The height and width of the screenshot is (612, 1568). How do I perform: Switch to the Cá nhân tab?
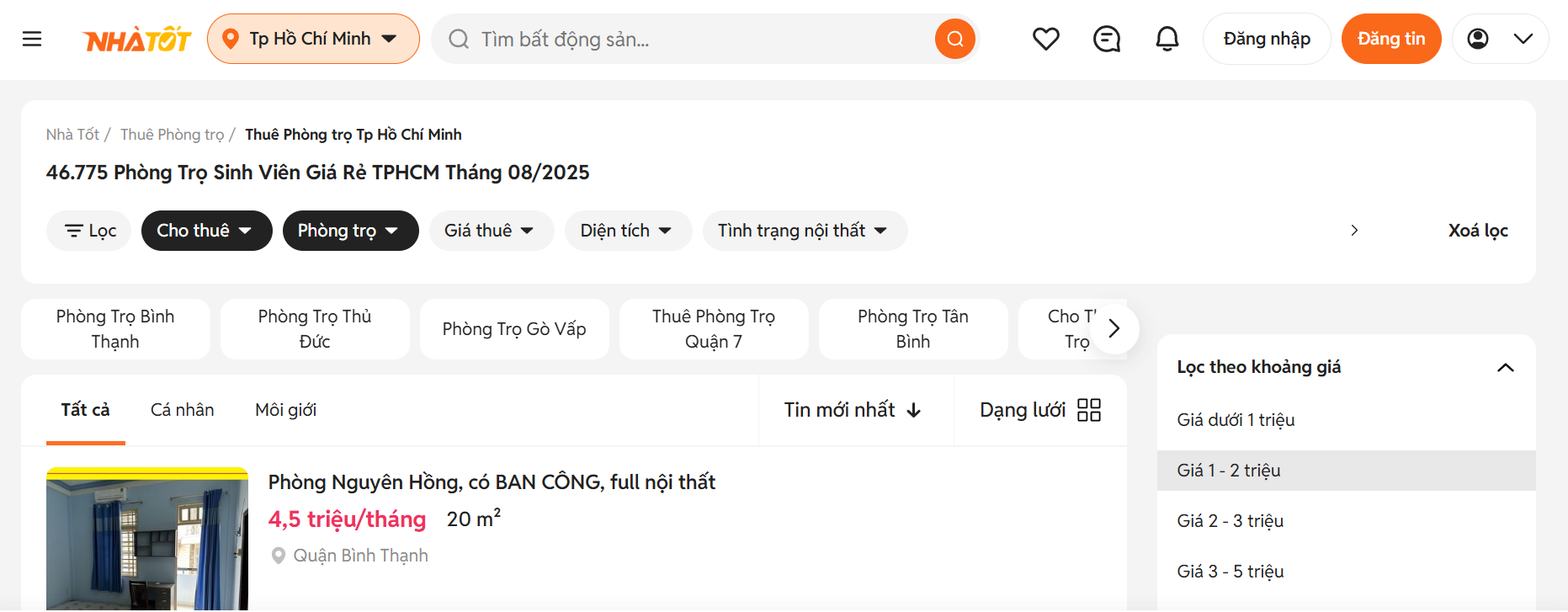pyautogui.click(x=183, y=410)
